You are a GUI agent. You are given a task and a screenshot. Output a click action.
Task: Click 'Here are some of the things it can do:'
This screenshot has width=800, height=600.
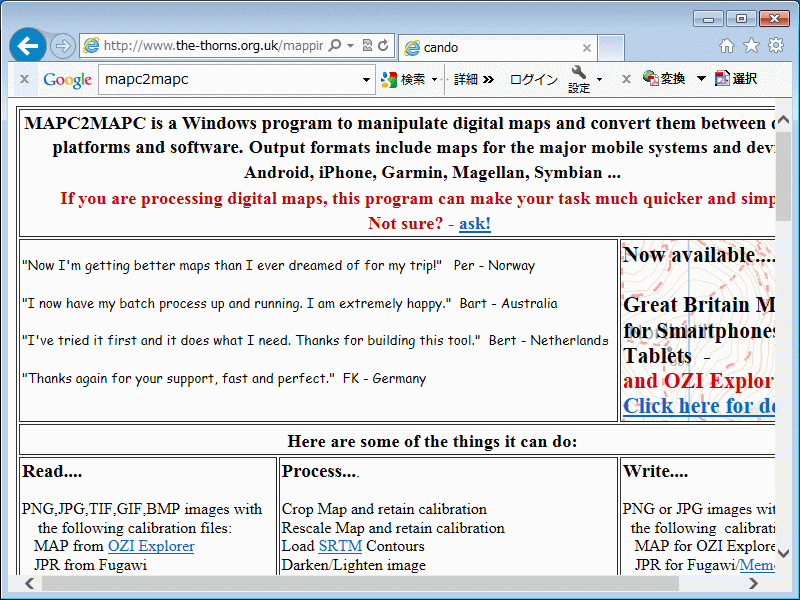[432, 441]
